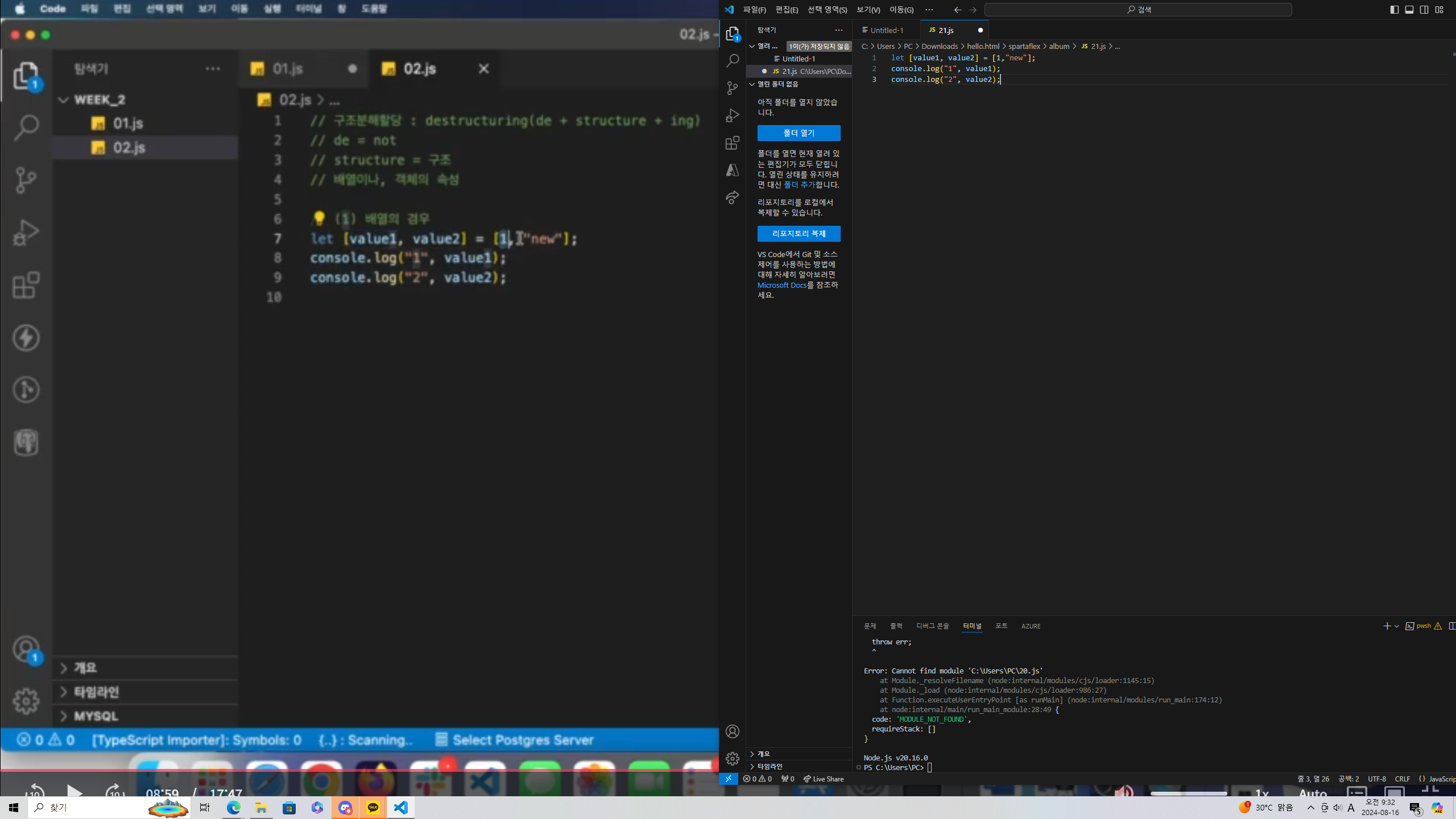1456x819 pixels.
Task: Open the Azure view in the right VS Code activity bar
Action: (733, 170)
